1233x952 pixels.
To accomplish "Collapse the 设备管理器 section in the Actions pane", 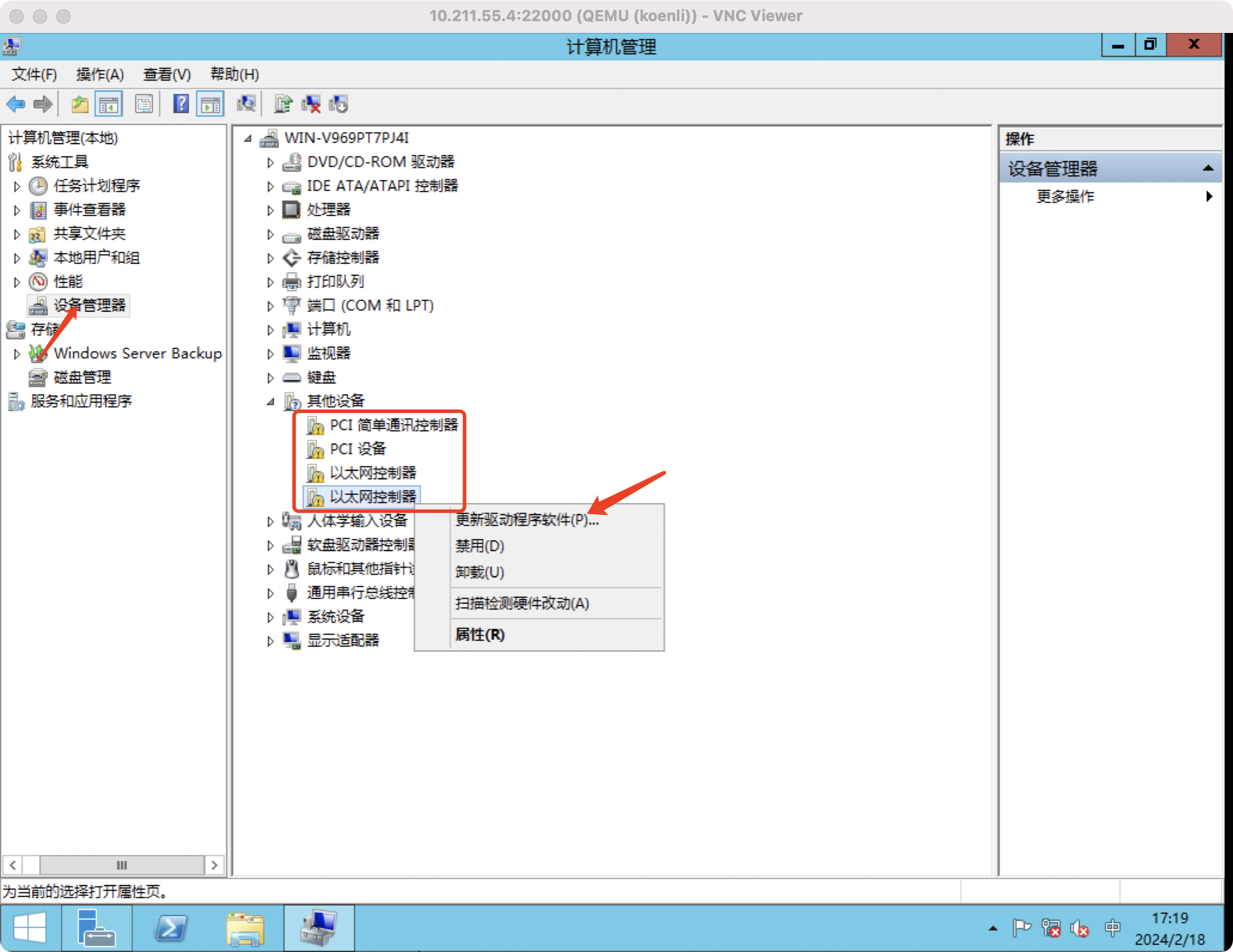I will point(1209,168).
